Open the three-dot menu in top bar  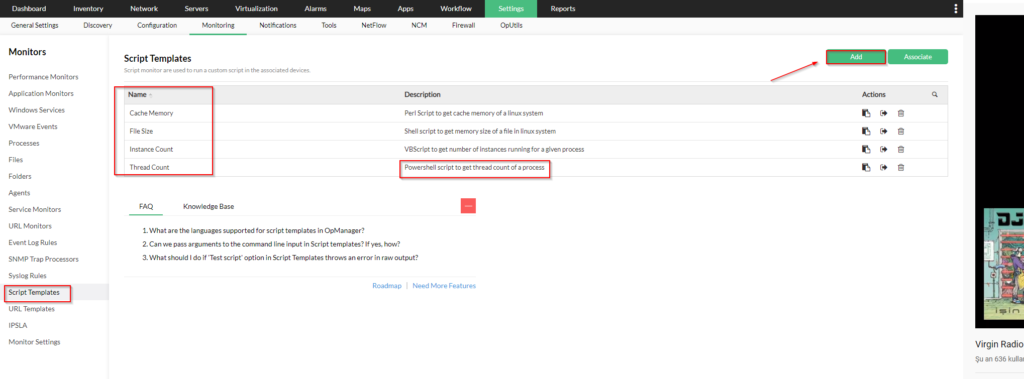point(956,8)
